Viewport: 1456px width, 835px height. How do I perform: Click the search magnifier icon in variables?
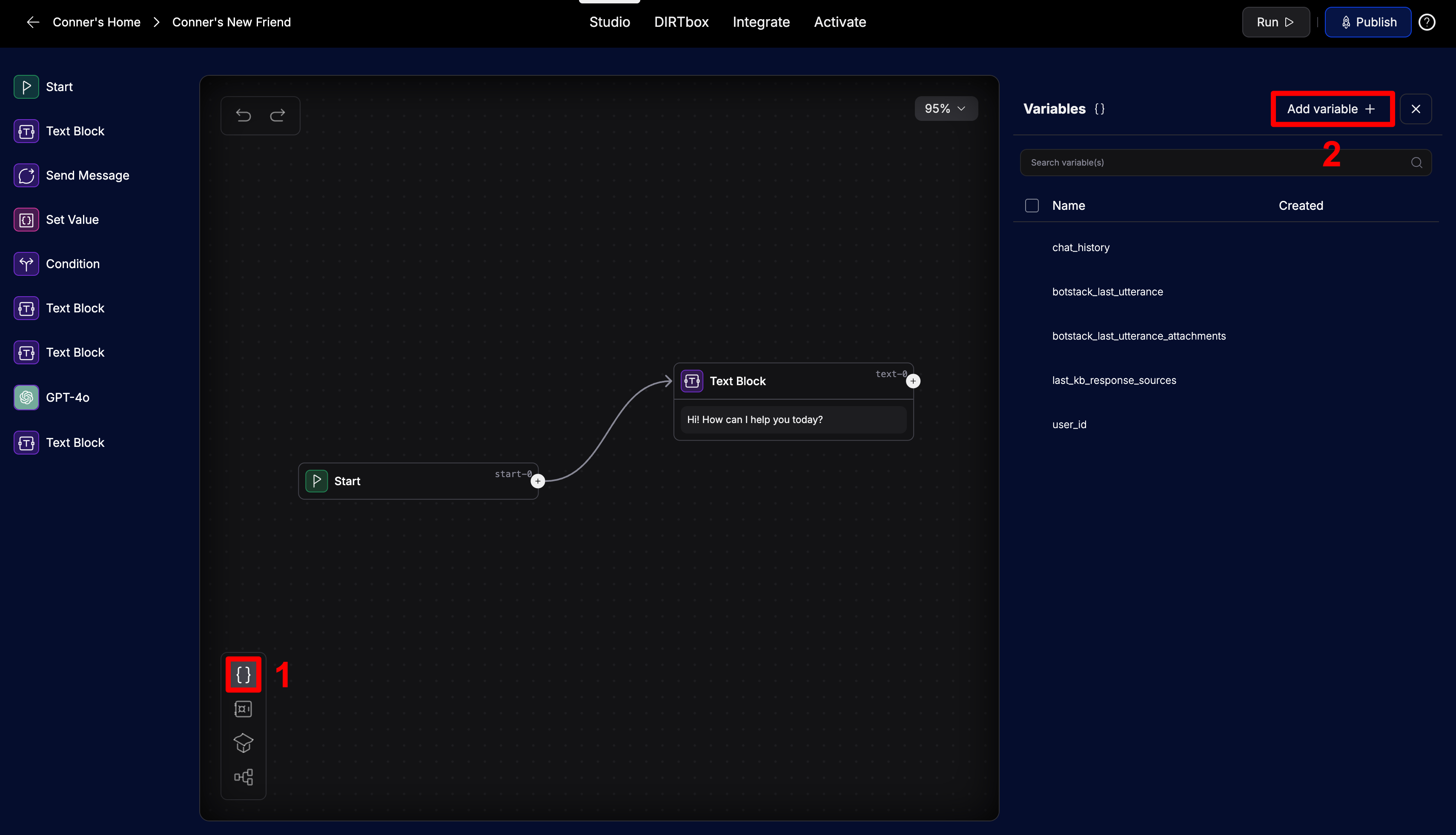(x=1416, y=162)
